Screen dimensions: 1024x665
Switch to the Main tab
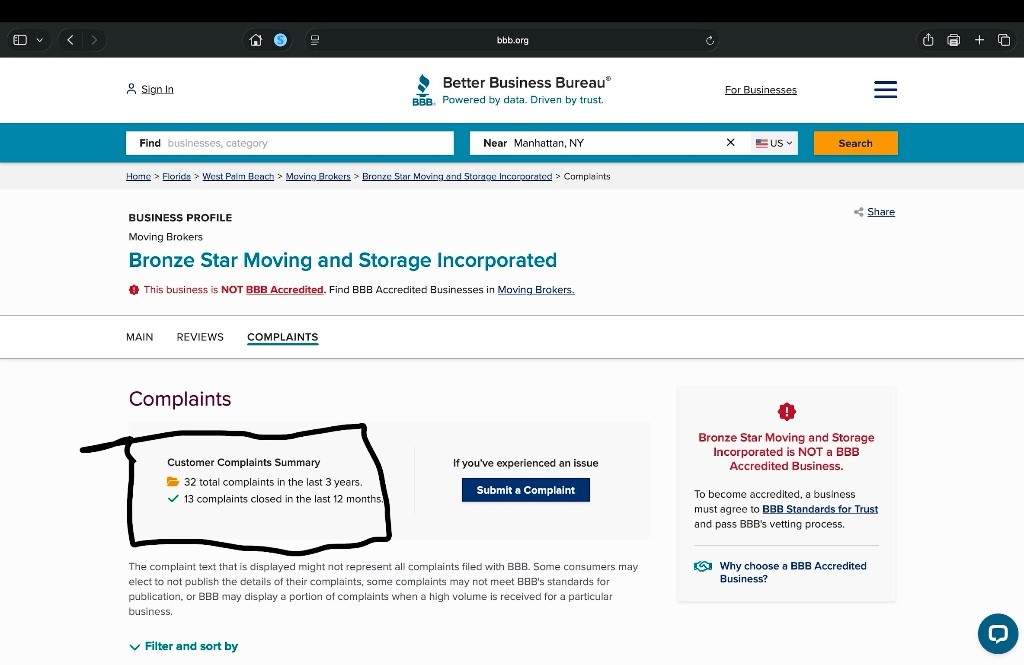pos(140,337)
